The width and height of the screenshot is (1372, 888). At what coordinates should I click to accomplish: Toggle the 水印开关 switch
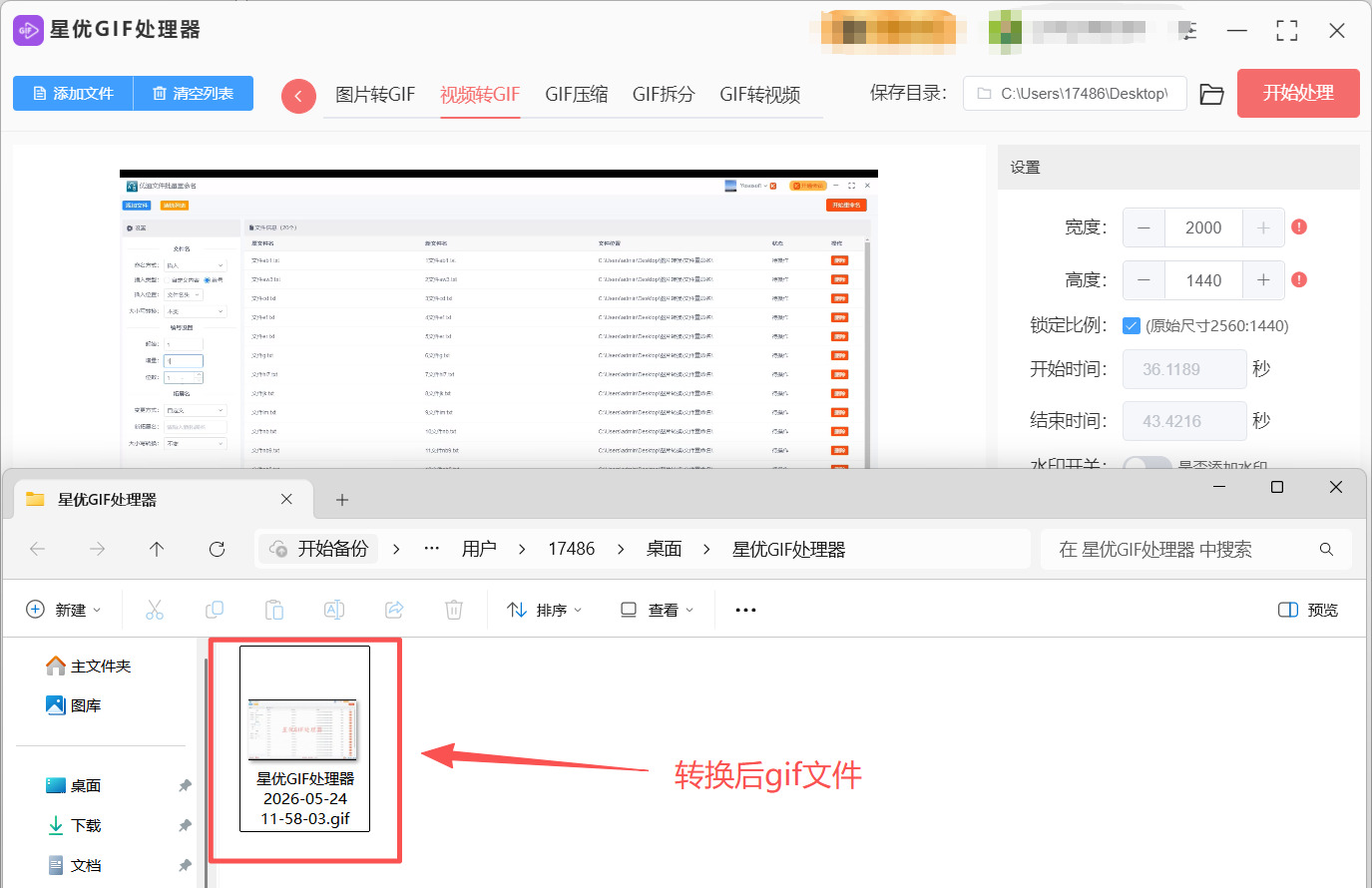coord(1147,463)
